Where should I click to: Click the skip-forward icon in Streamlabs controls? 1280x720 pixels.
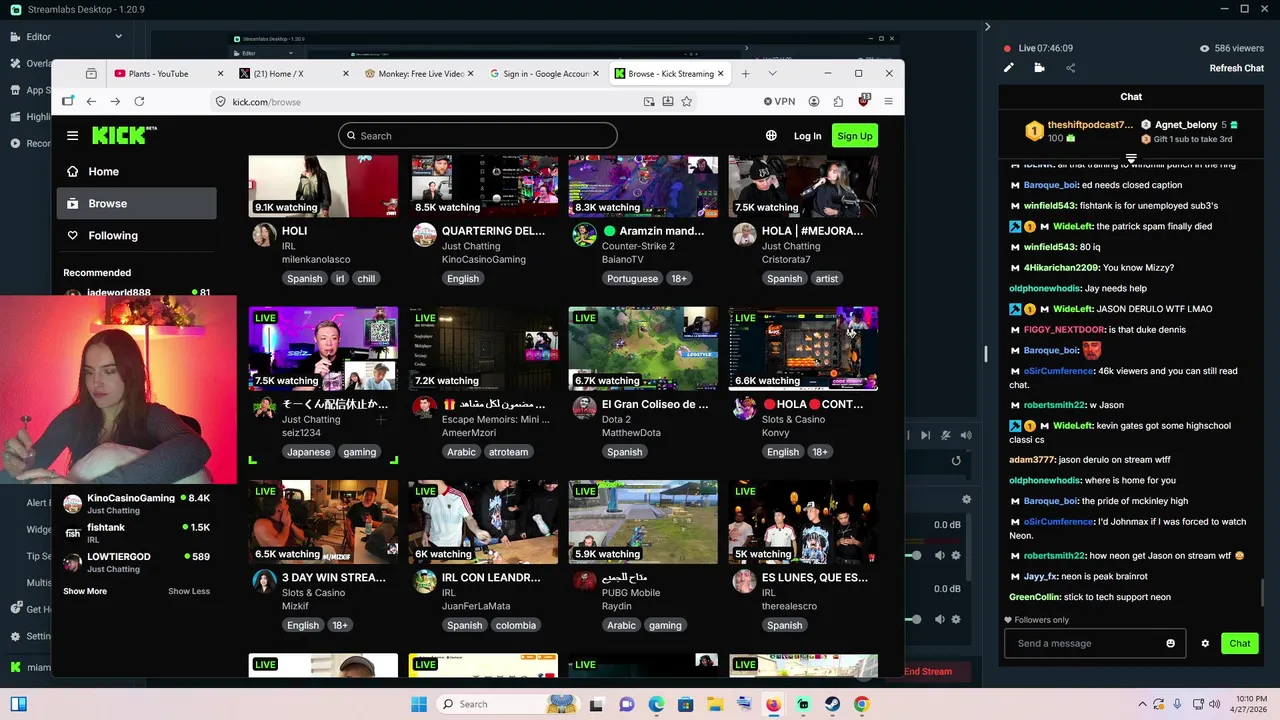pyautogui.click(x=925, y=435)
